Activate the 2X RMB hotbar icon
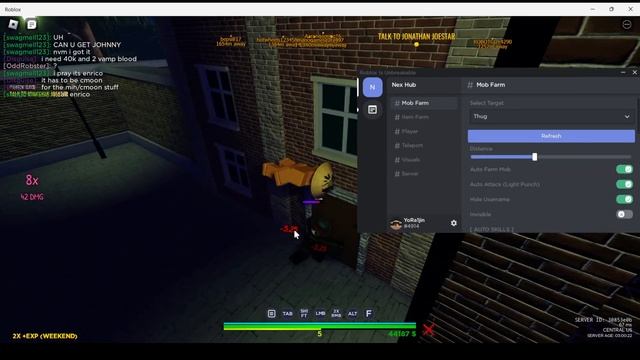The width and height of the screenshot is (640, 360). [x=336, y=313]
